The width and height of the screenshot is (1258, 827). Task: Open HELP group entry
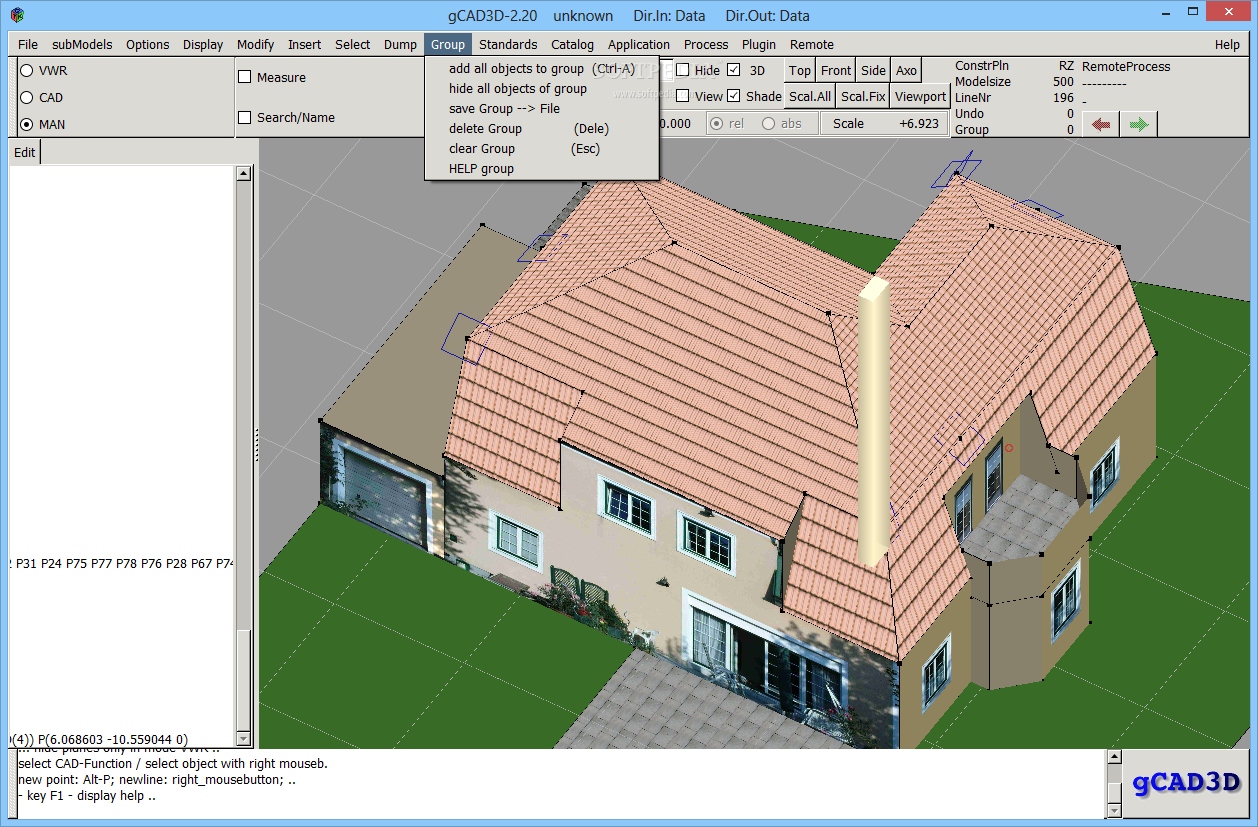click(541, 169)
